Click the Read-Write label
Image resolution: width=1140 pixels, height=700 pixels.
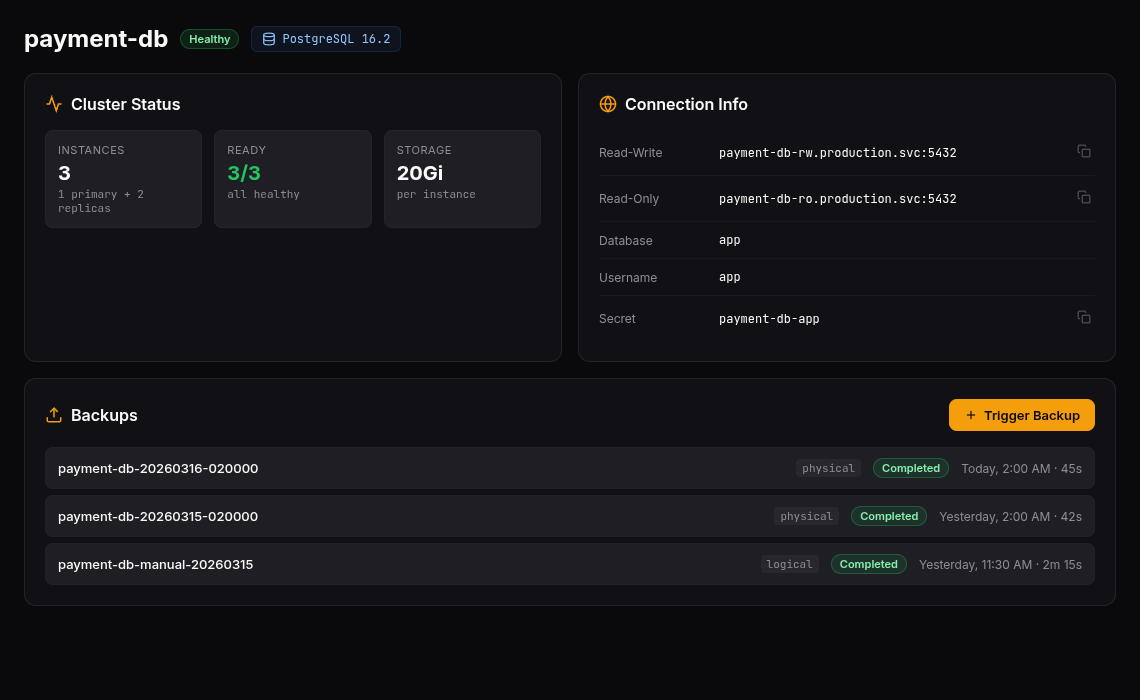pyautogui.click(x=630, y=153)
